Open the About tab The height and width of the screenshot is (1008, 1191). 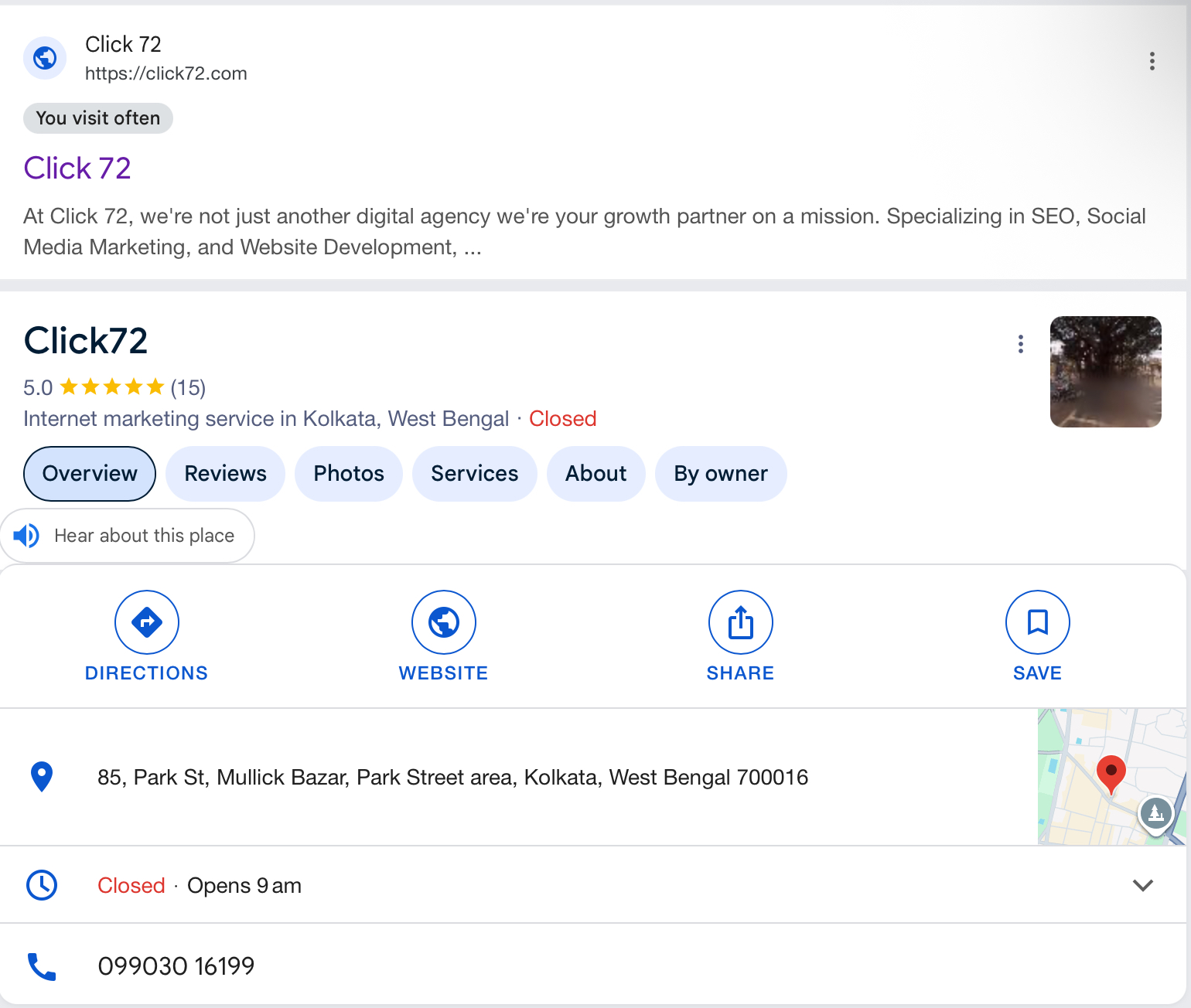[596, 474]
